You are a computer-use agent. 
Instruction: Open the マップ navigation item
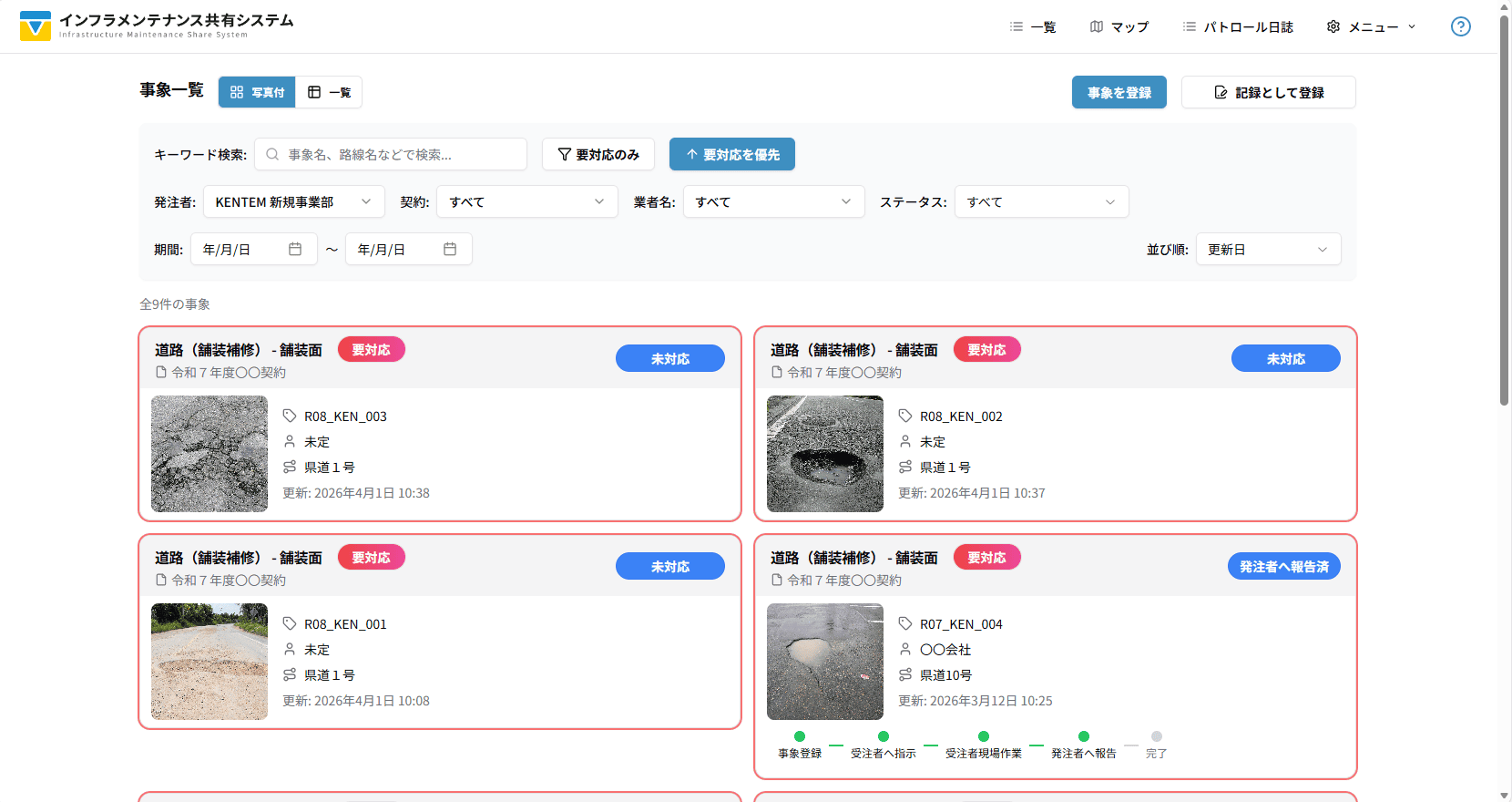point(1119,26)
